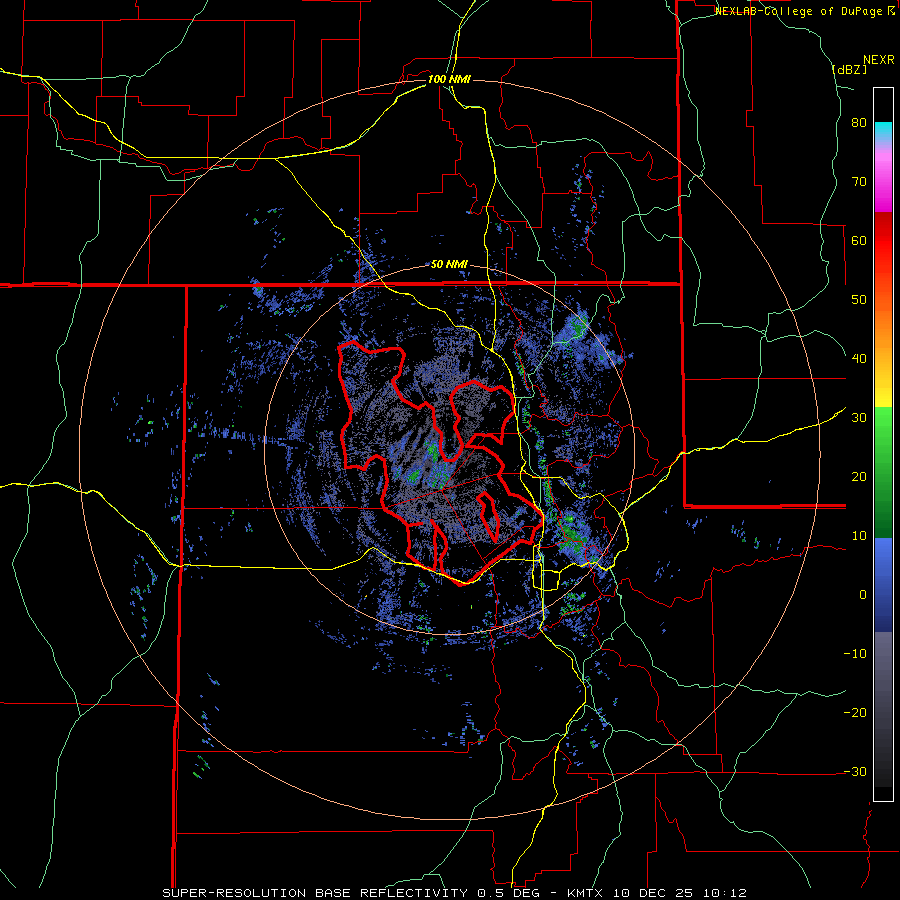
Task: Click the KMTX 10 DEC 25 10:12 timestamp
Action: coord(657,893)
